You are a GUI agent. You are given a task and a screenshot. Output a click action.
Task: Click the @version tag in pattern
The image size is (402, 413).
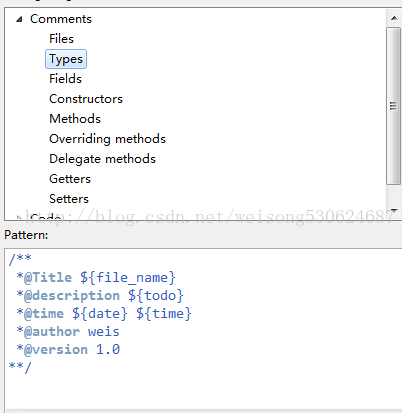click(x=56, y=349)
